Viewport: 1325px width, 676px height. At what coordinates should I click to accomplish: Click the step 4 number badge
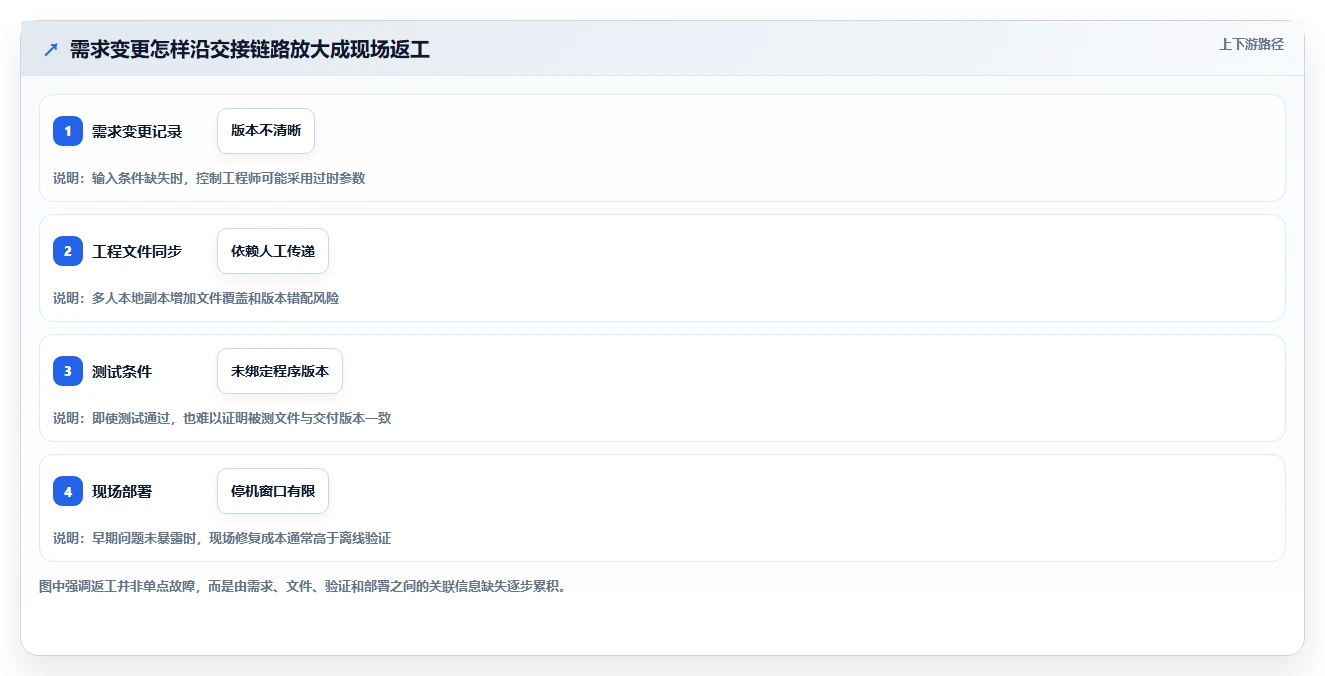[68, 491]
